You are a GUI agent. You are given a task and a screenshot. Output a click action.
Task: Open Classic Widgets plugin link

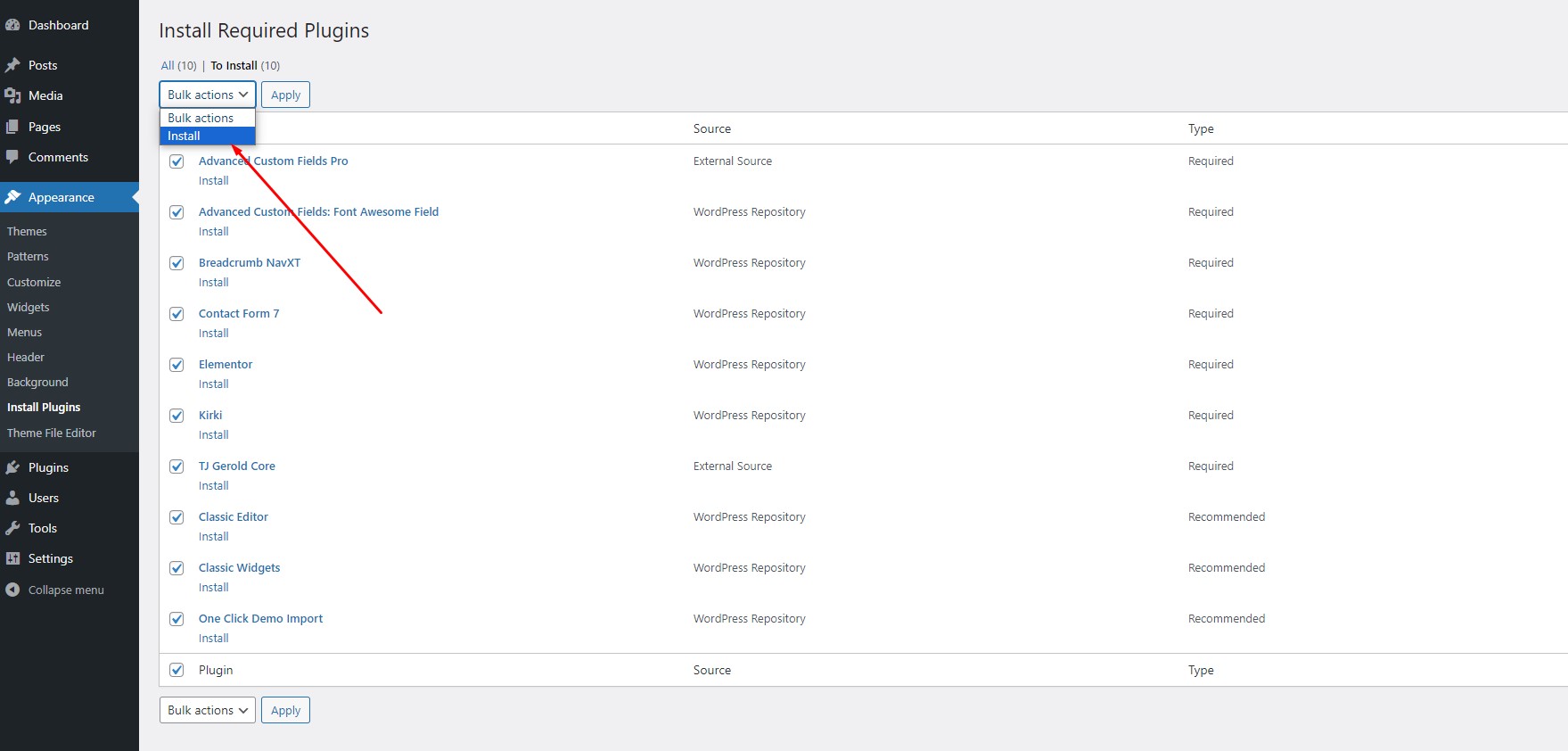240,567
